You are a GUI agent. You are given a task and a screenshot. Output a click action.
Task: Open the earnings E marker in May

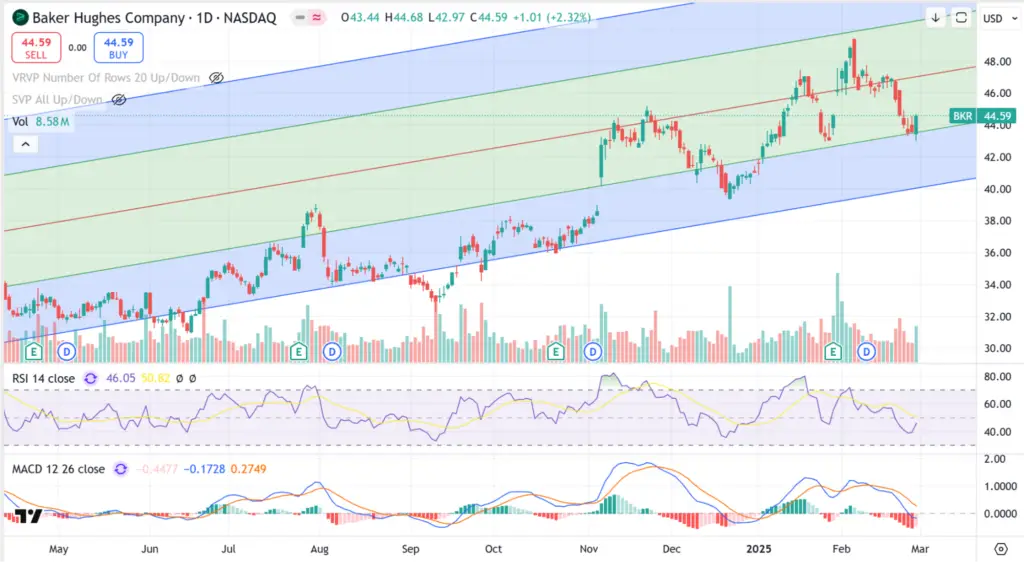(33, 352)
